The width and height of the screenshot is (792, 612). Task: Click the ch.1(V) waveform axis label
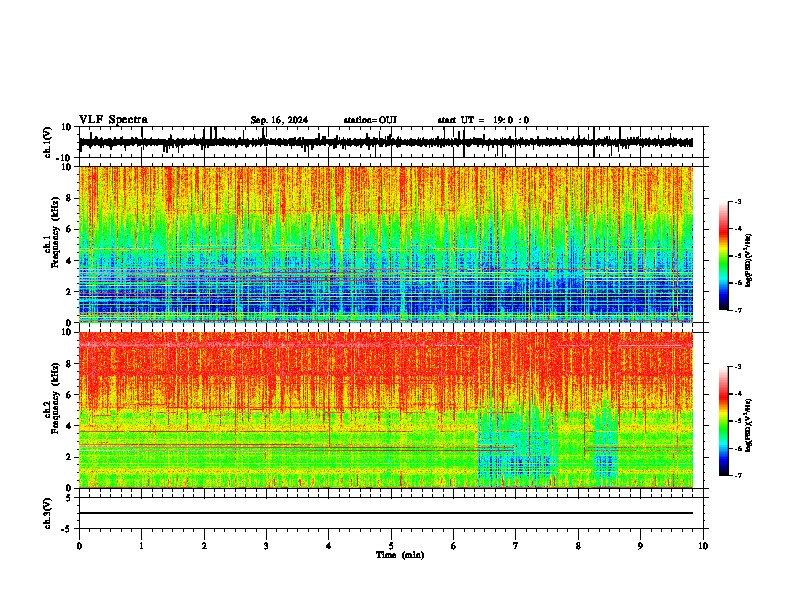point(48,142)
